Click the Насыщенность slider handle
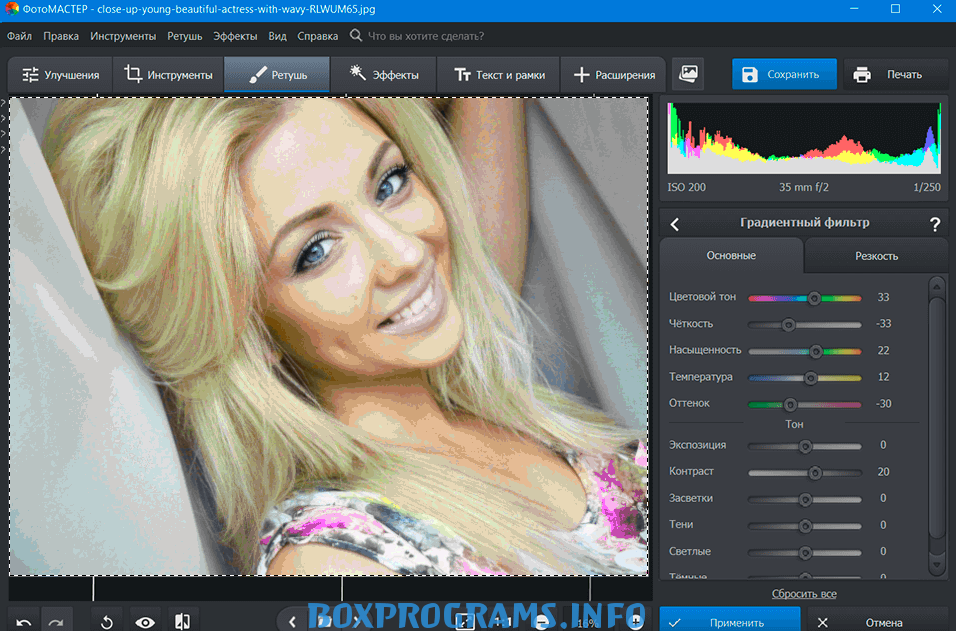This screenshot has width=956, height=631. pyautogui.click(x=816, y=351)
